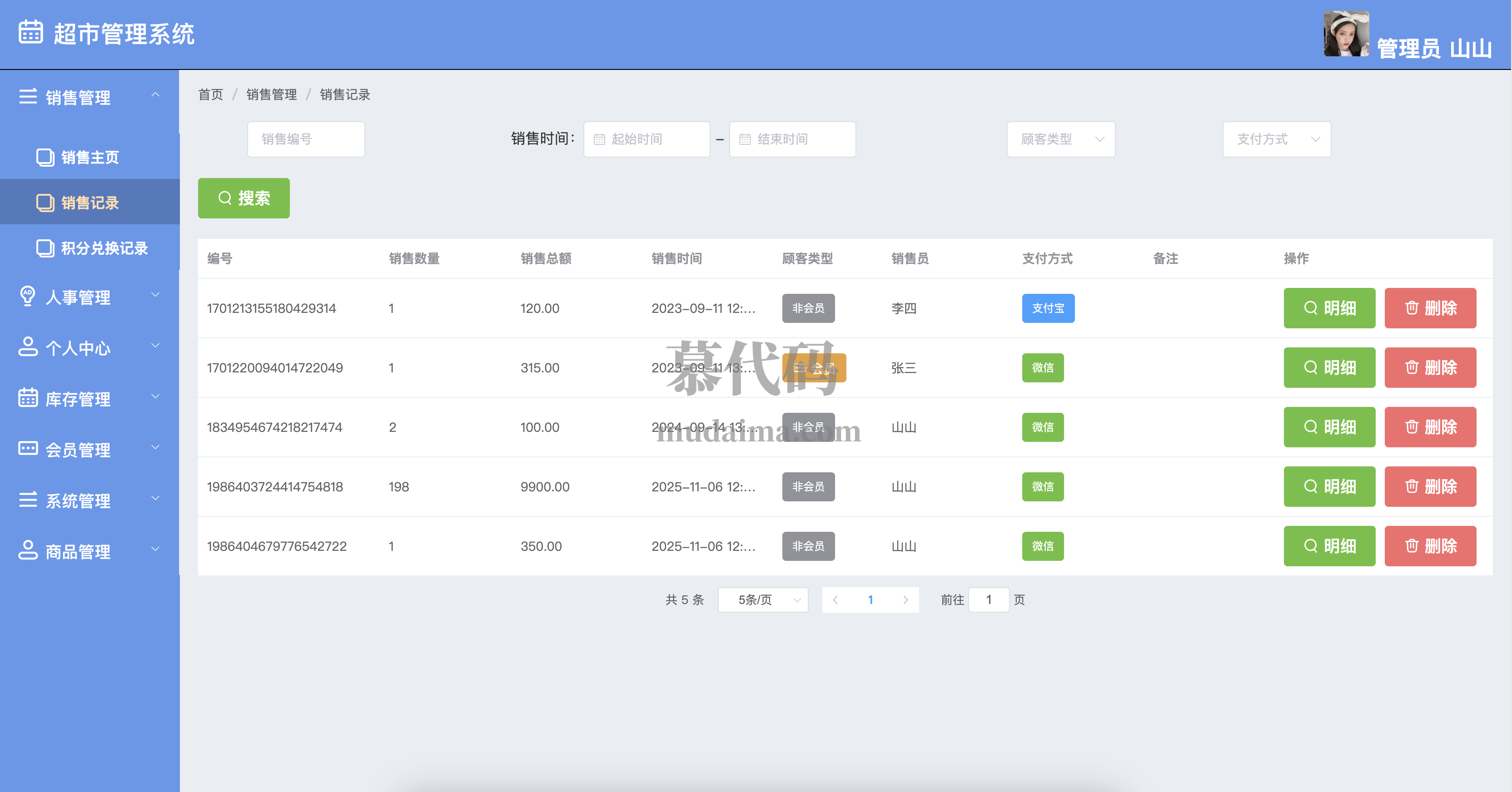Viewport: 1512px width, 792px height.
Task: Open 积分兑换记录 in the sidebar
Action: (x=104, y=248)
